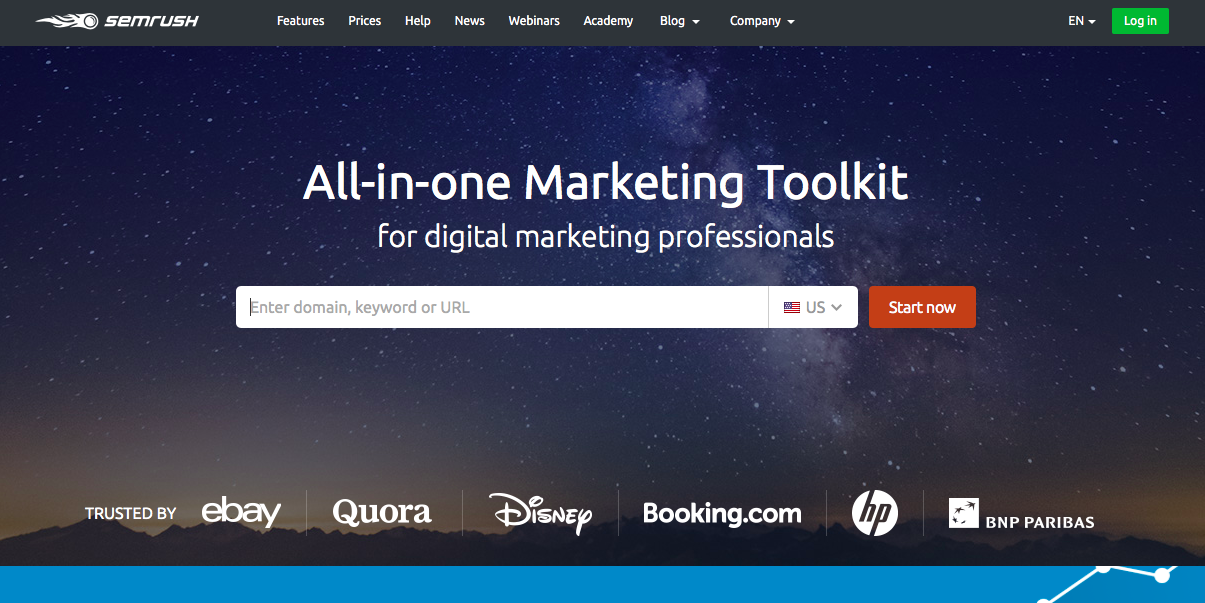Click the US flag icon
Viewport: 1205px width, 603px height.
coord(792,307)
